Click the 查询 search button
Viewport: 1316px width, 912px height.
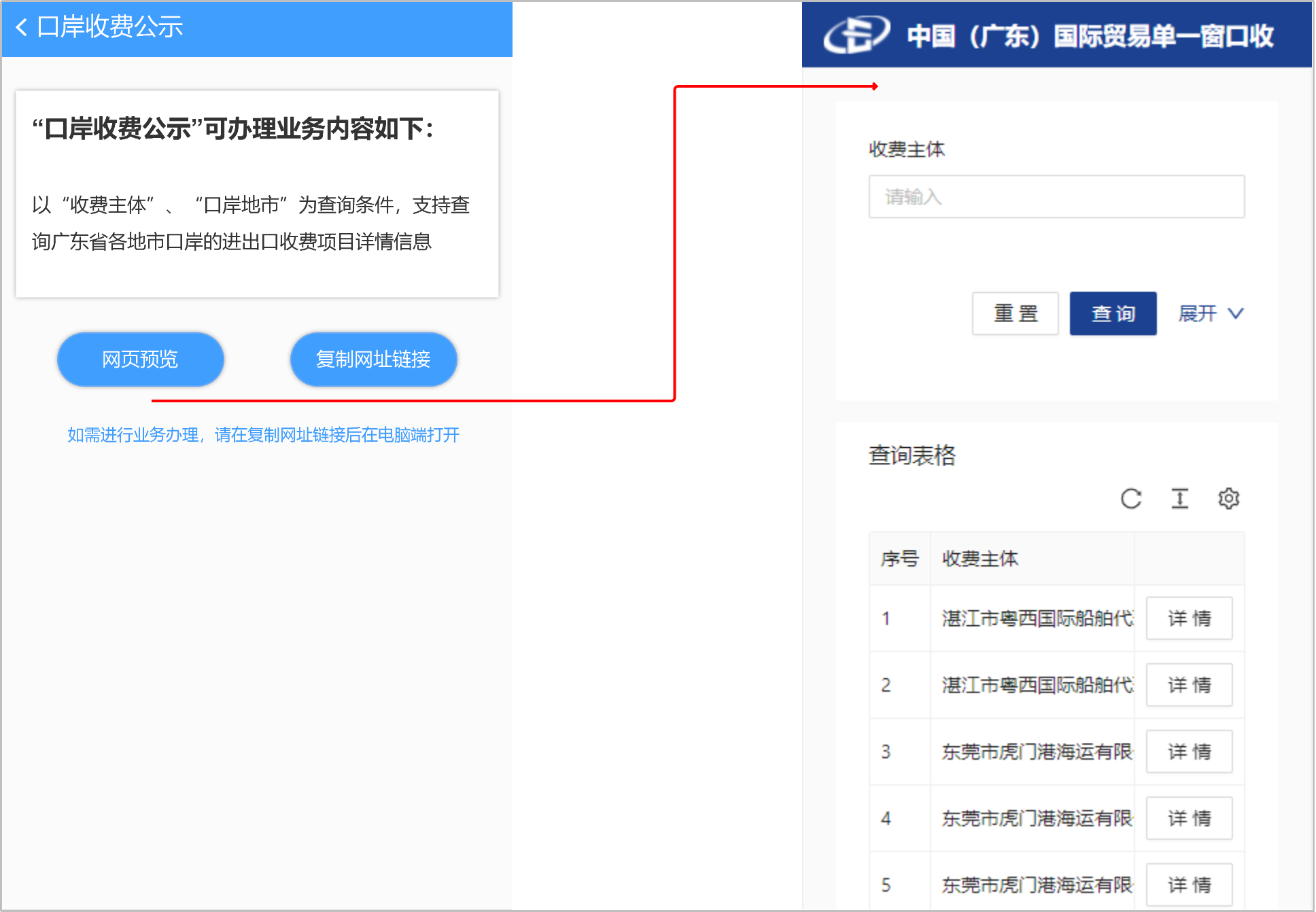click(x=1113, y=313)
